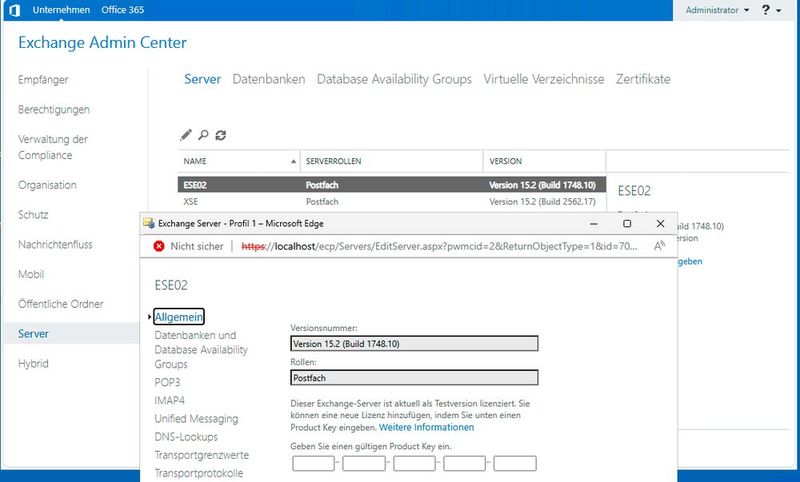The height and width of the screenshot is (482, 800).
Task: Open Transportgrenzwerte section in popup
Action: pos(202,455)
